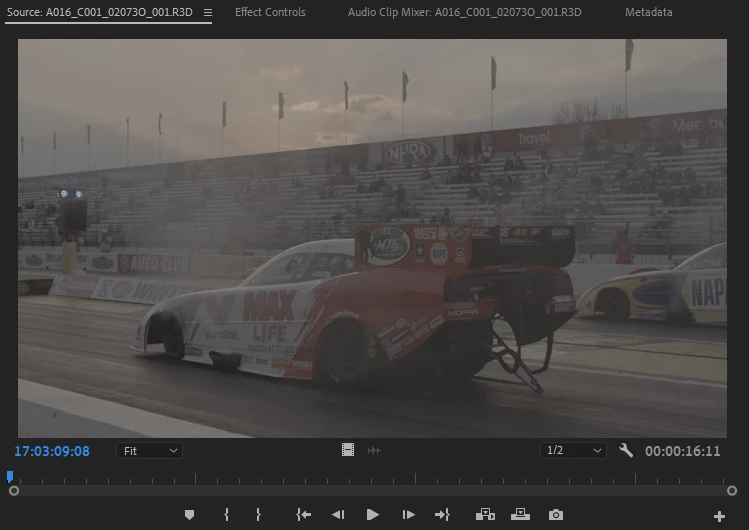Switch to the Metadata tab
The image size is (749, 530).
(x=648, y=12)
